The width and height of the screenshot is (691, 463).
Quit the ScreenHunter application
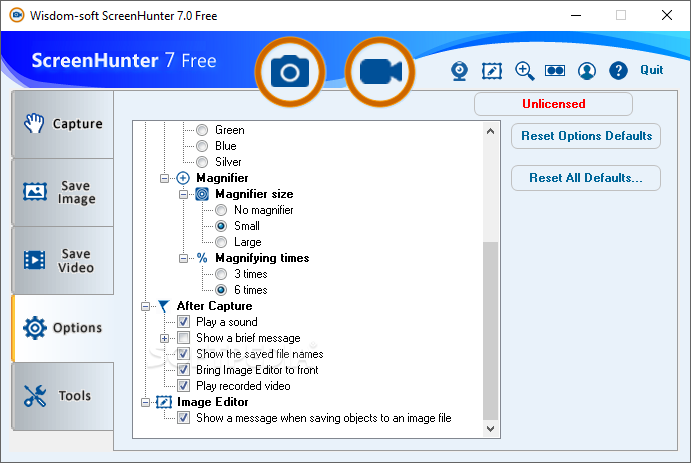click(651, 70)
